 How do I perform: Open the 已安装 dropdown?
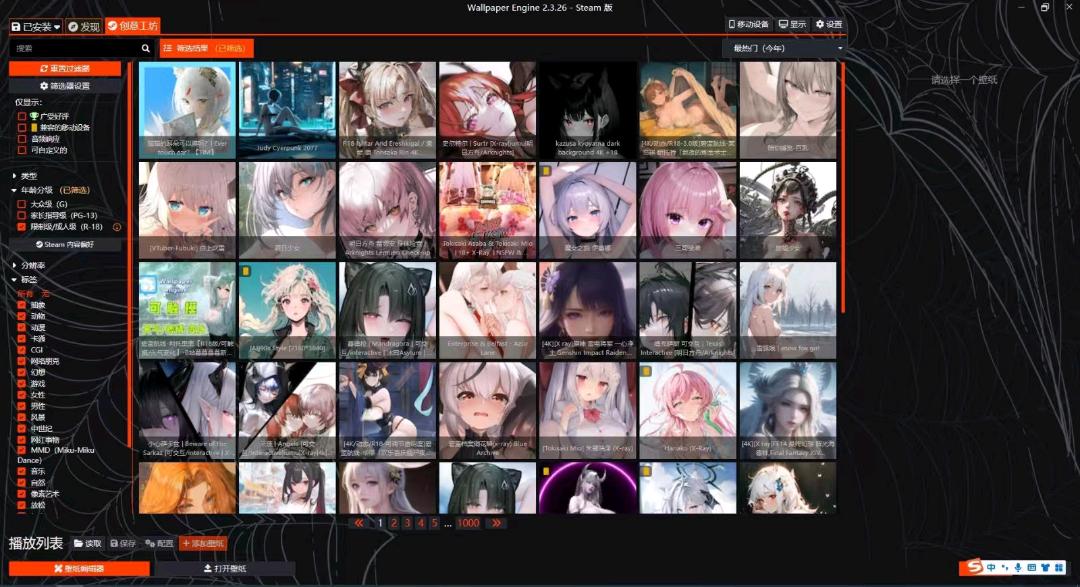pos(36,26)
